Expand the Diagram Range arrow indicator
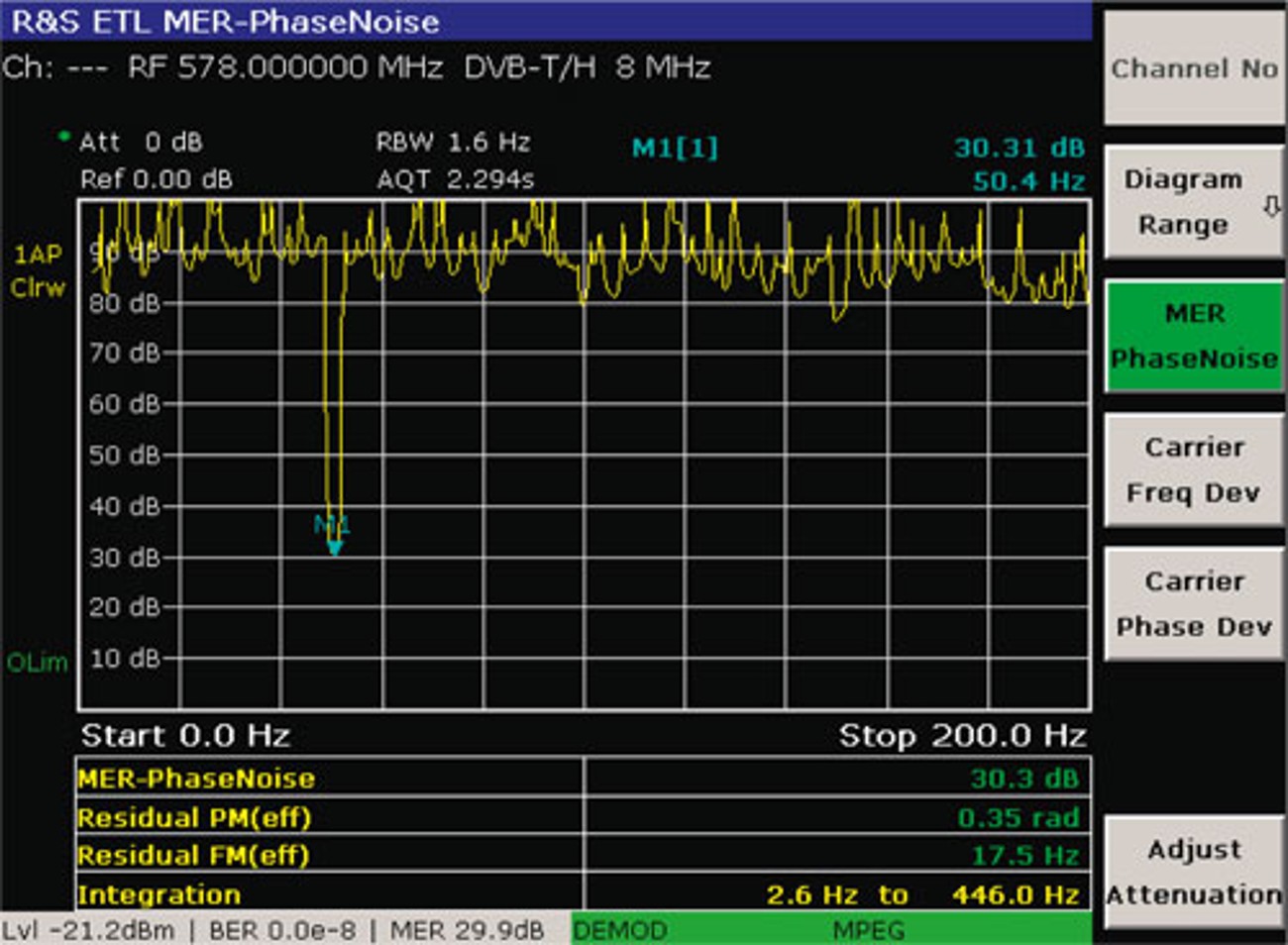Screen dimensions: 1288x945 1272,207
